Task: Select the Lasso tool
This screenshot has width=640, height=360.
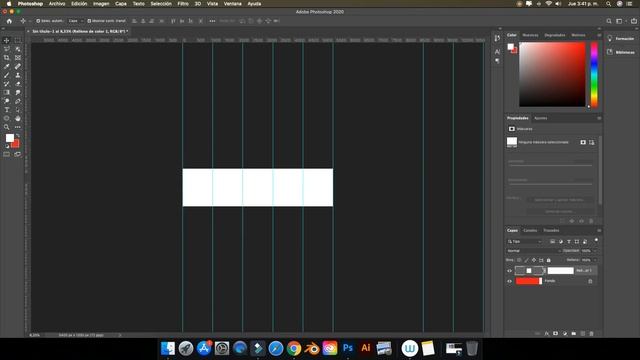Action: [7, 49]
